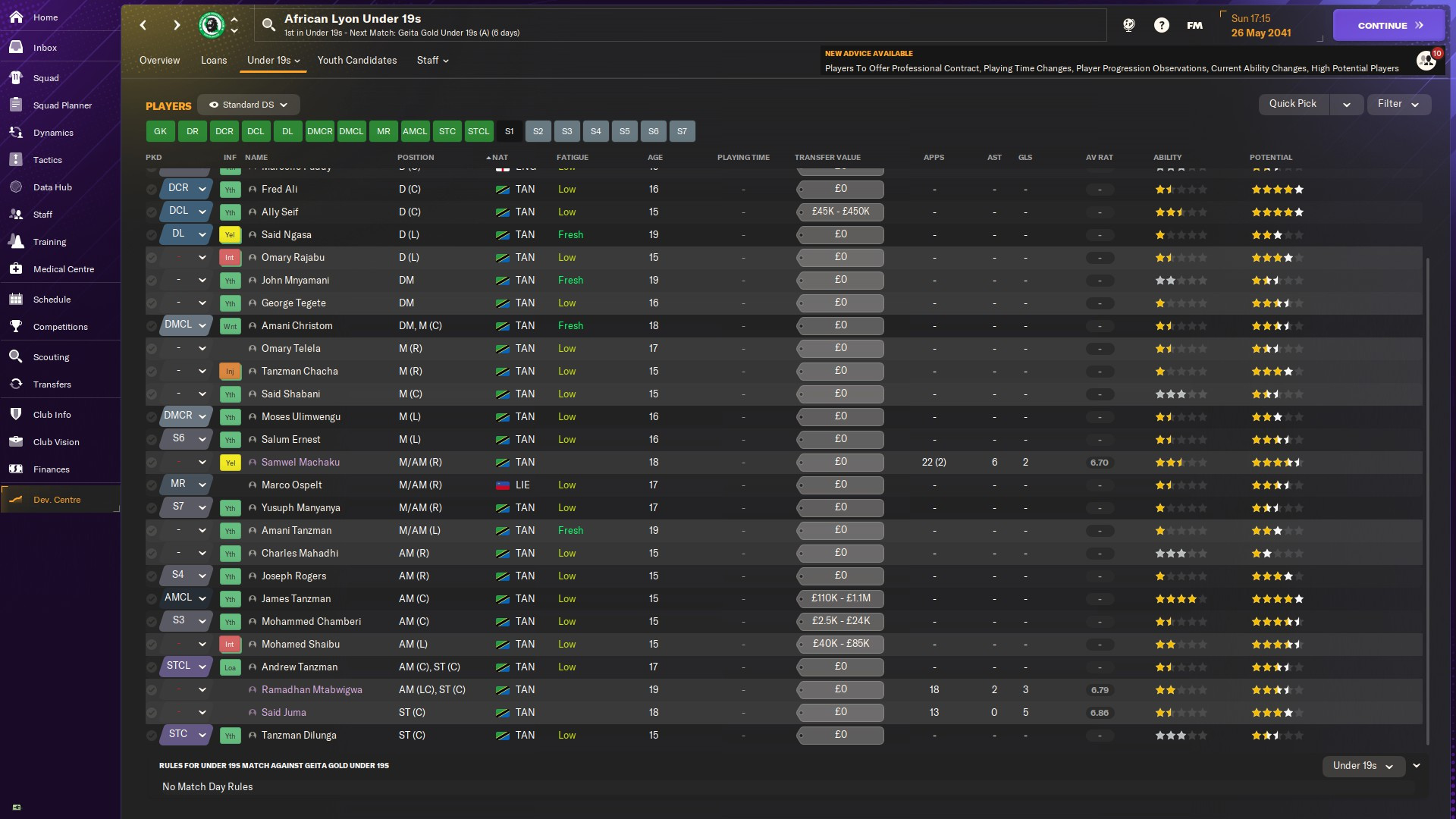Click the search magnifier icon
The image size is (1456, 819).
(x=268, y=25)
